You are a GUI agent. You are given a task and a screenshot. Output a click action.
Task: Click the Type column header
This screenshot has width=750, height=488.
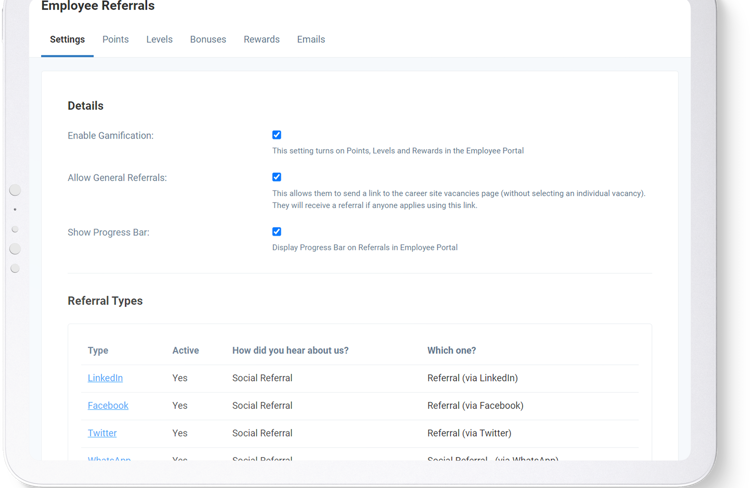[x=98, y=351]
